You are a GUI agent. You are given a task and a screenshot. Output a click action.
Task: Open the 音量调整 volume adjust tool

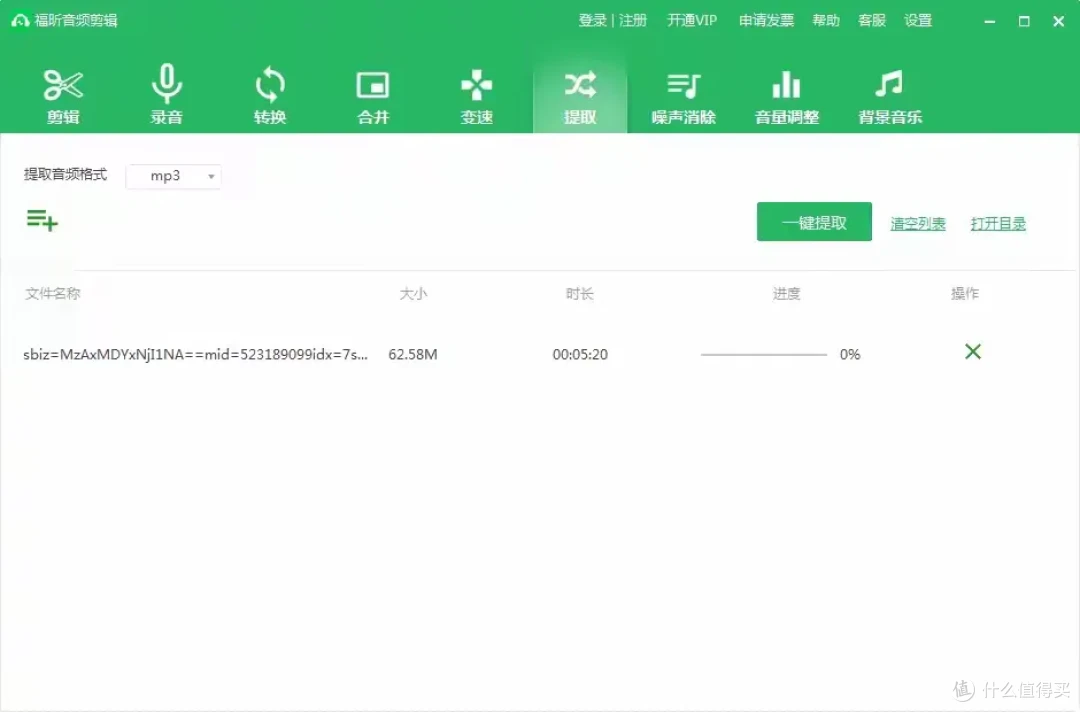point(787,96)
